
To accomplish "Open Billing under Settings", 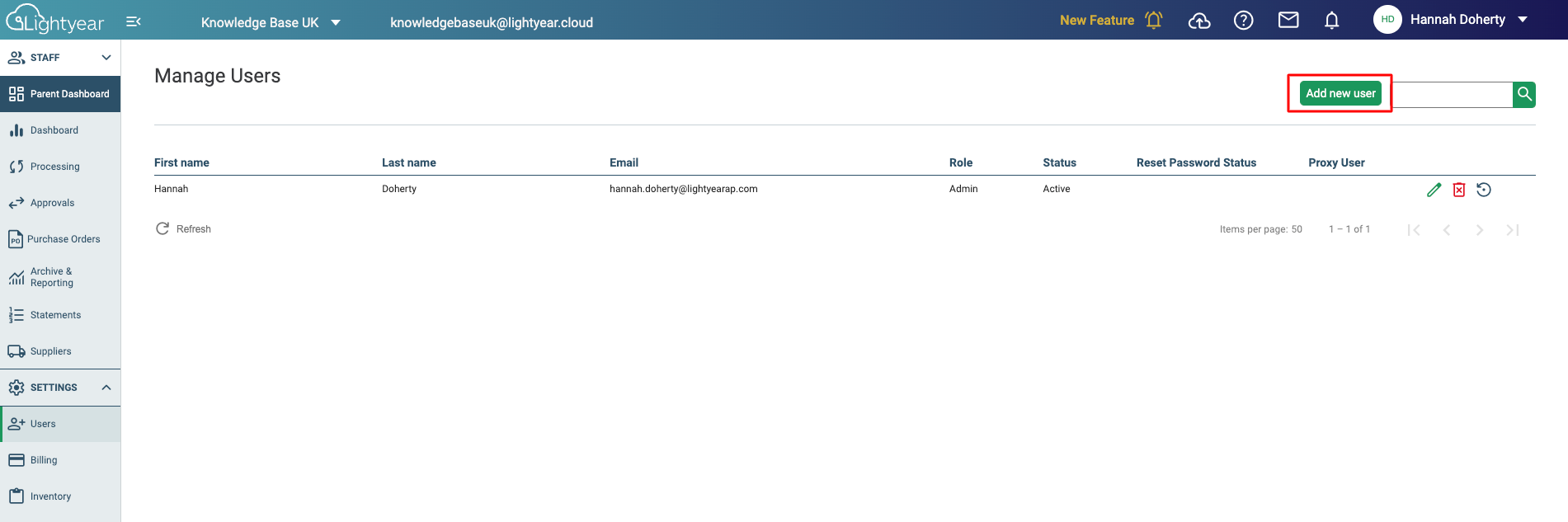I will click(x=60, y=460).
